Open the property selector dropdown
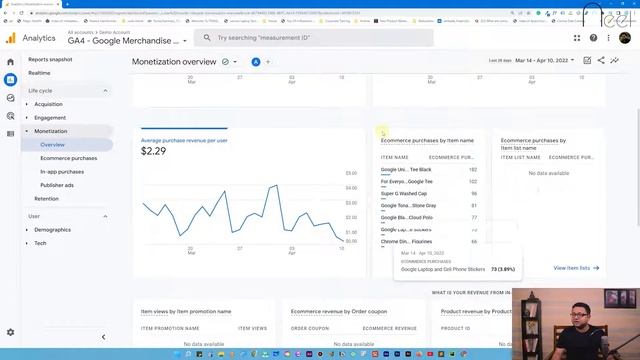The width and height of the screenshot is (640, 360). tap(185, 41)
